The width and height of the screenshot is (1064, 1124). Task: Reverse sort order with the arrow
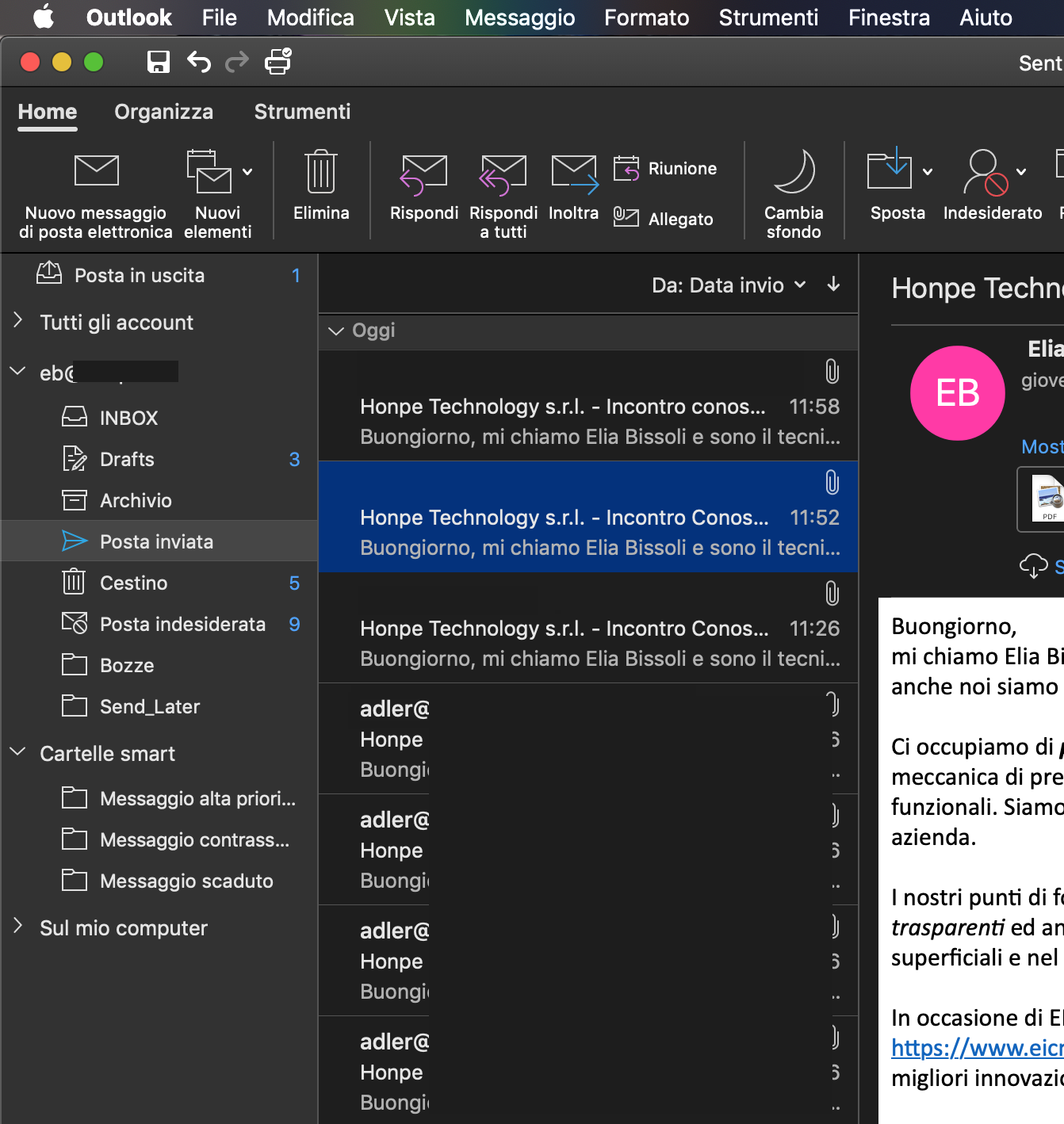[833, 285]
